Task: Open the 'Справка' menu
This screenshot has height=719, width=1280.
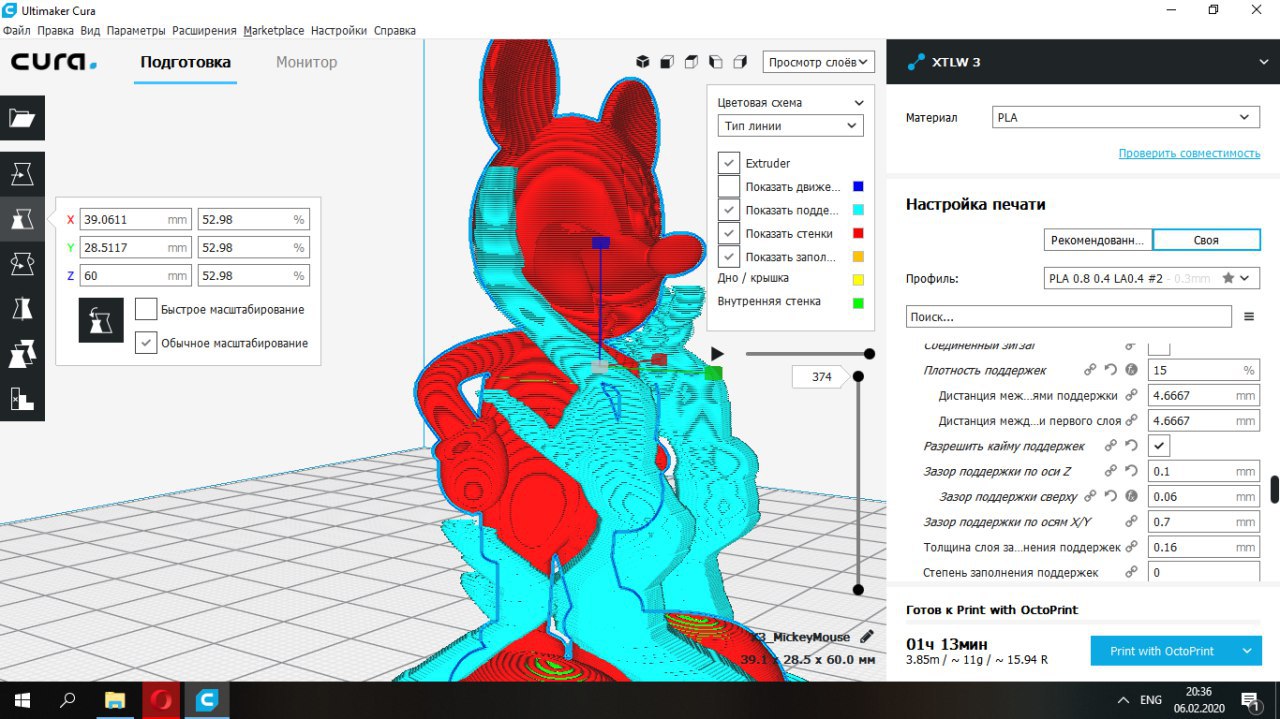Action: point(394,30)
